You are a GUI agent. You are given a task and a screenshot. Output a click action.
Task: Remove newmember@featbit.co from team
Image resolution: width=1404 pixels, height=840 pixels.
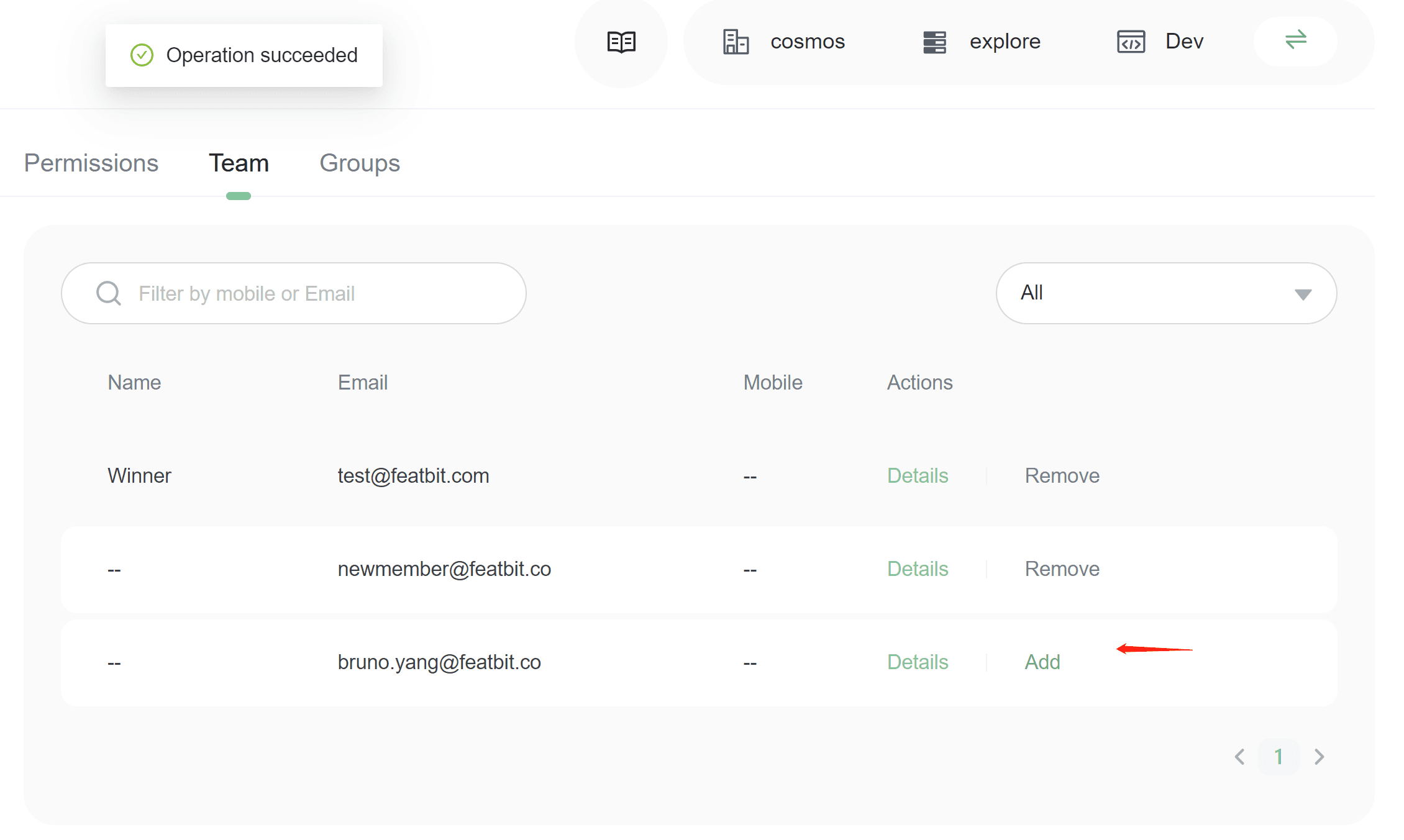[x=1062, y=569]
